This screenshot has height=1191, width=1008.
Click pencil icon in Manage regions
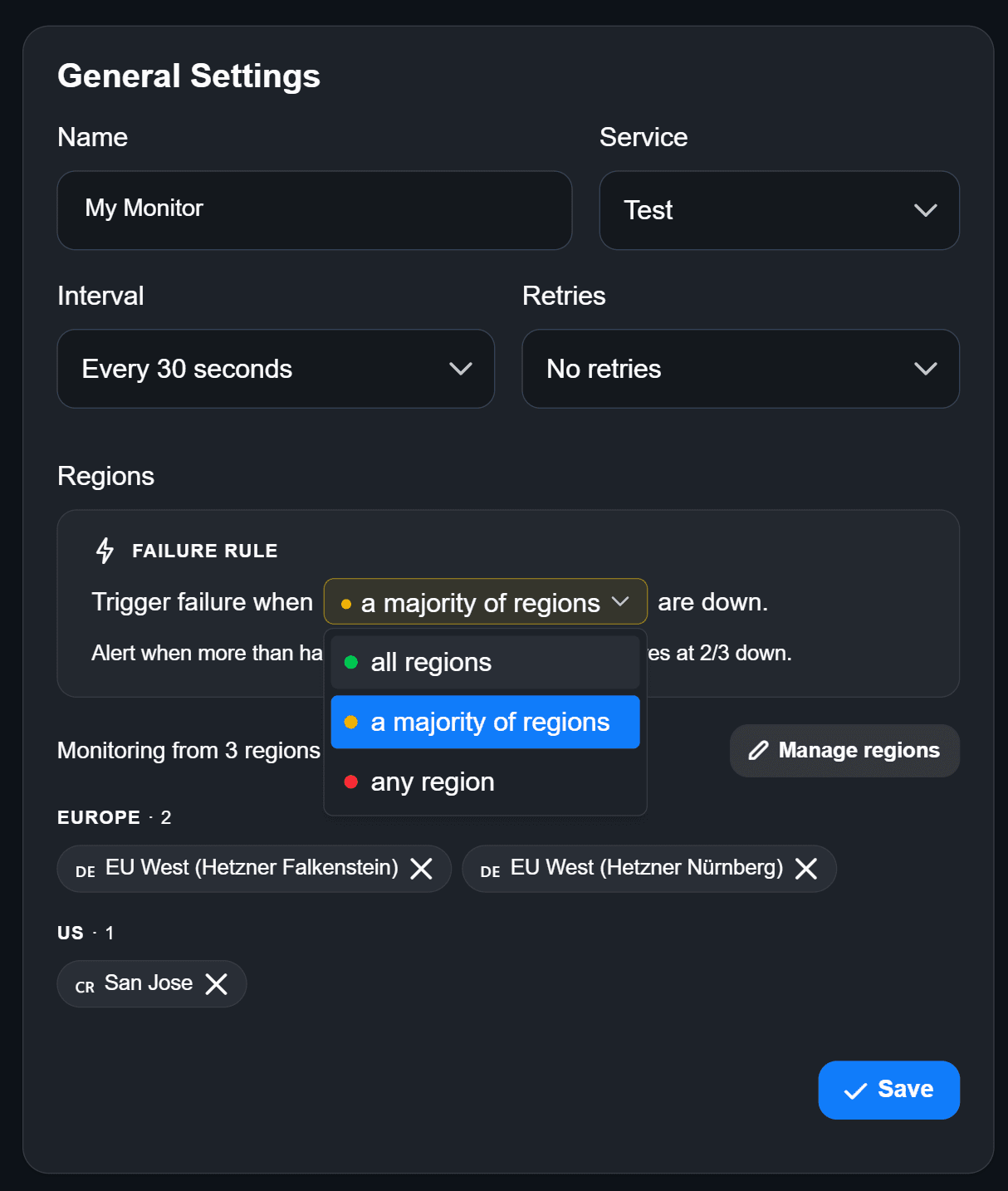pyautogui.click(x=758, y=751)
